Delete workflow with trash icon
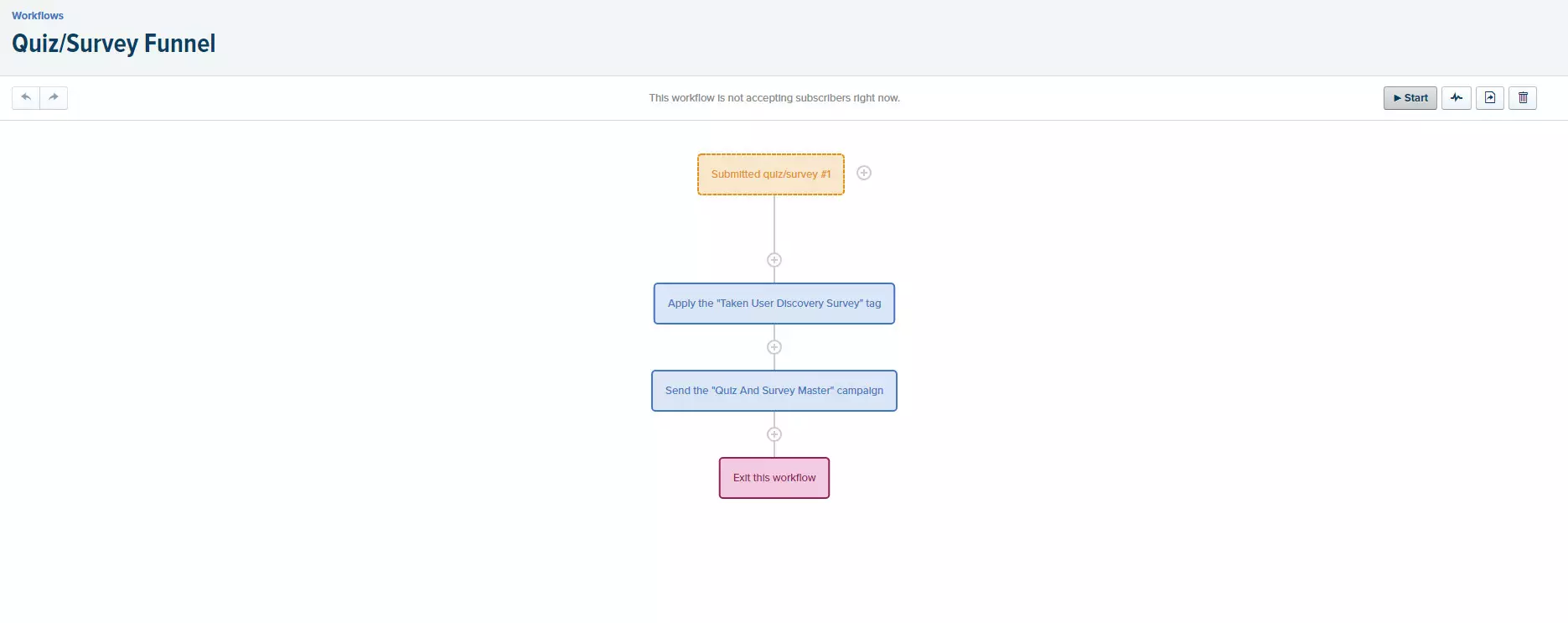 point(1523,98)
